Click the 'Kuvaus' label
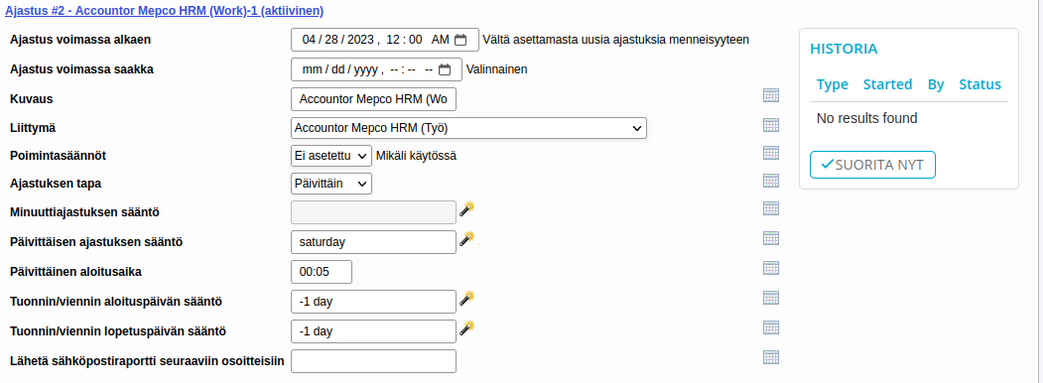Screen dimensions: 1043x383 (31, 99)
